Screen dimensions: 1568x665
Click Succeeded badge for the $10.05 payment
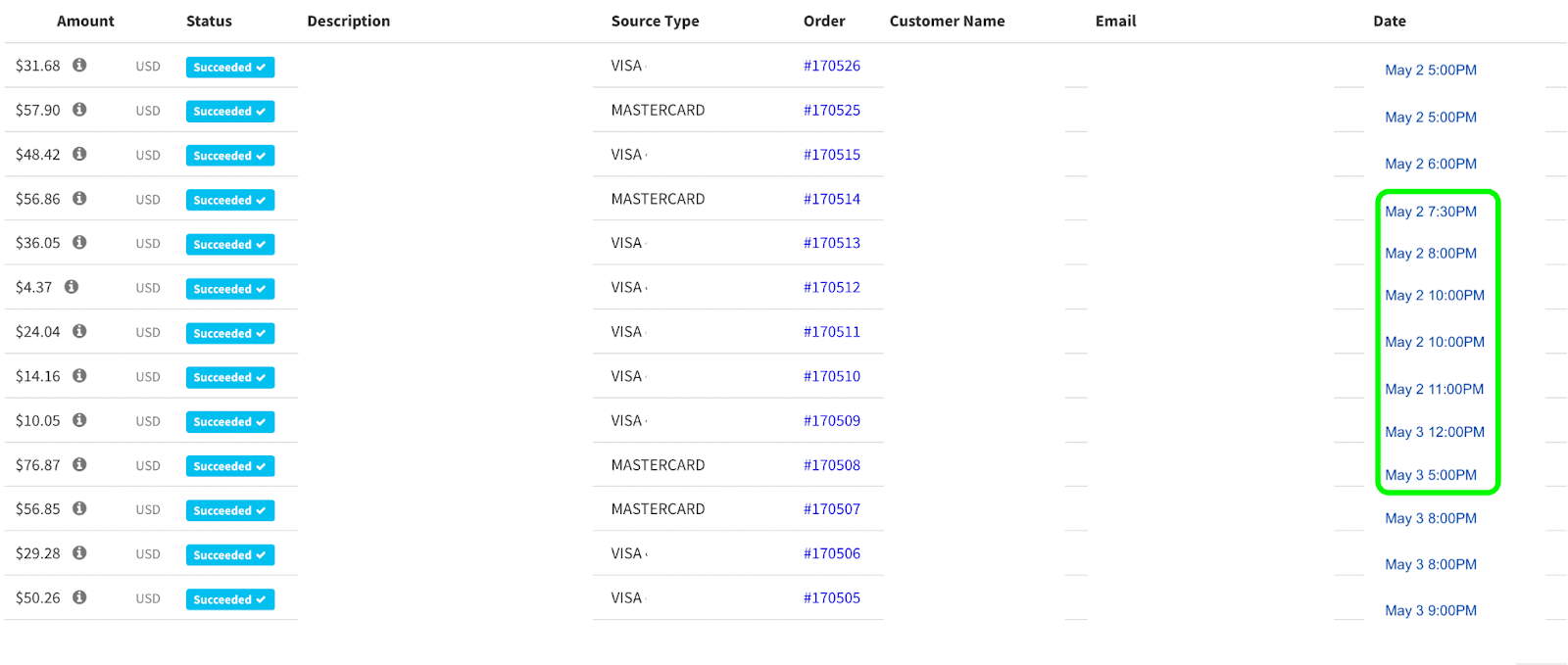(x=229, y=422)
